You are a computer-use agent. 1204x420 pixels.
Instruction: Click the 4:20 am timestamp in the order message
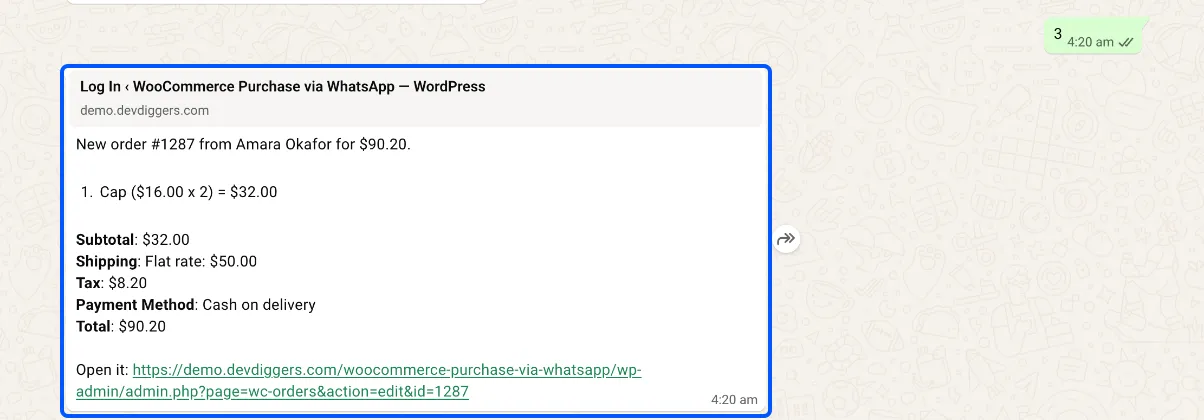pos(734,399)
